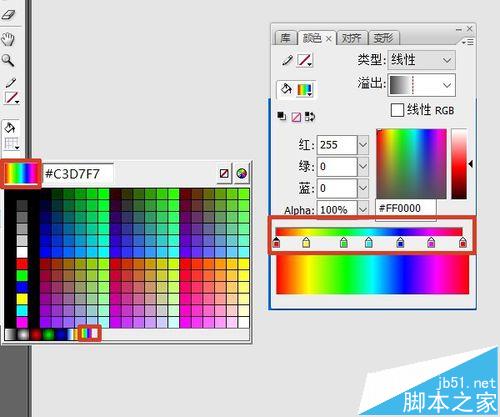The height and width of the screenshot is (417, 500).
Task: Click the panel stroke pencil icon
Action: [x=287, y=60]
